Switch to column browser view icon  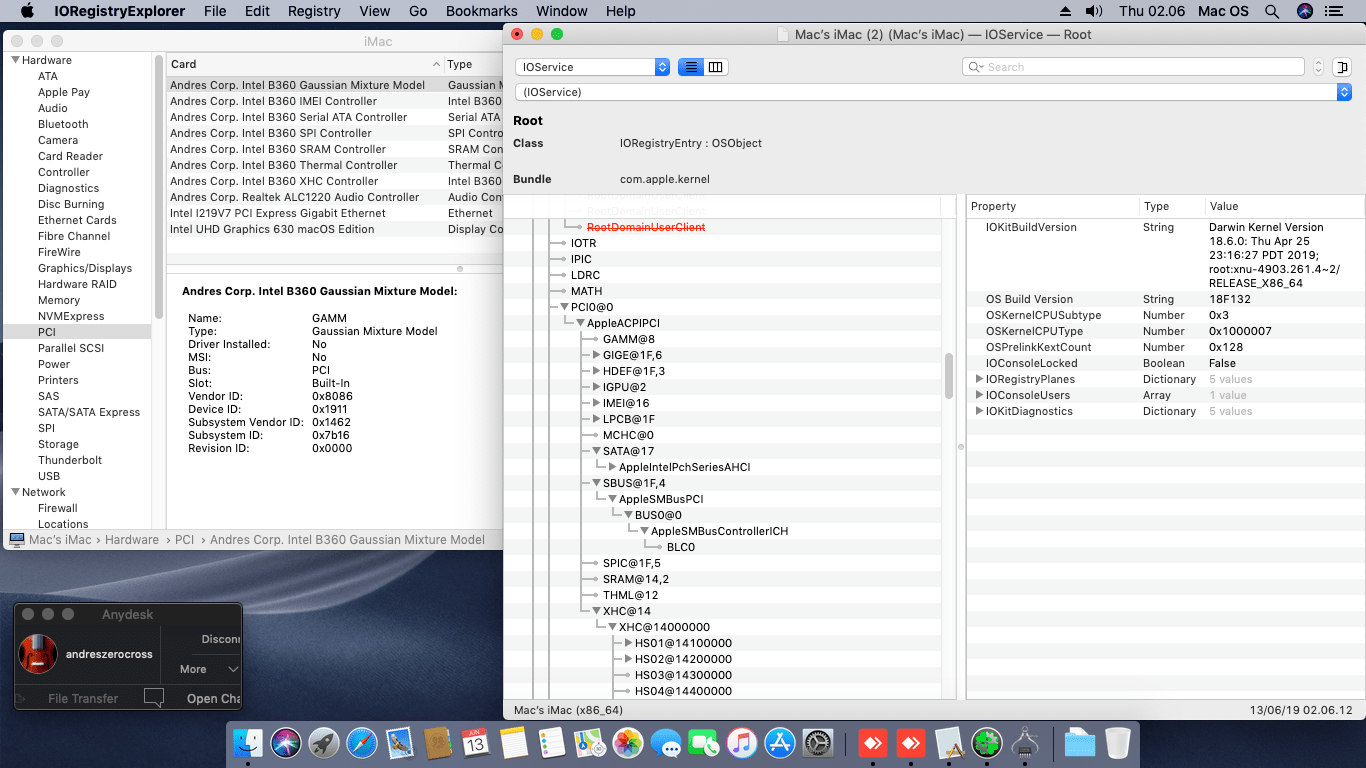716,67
